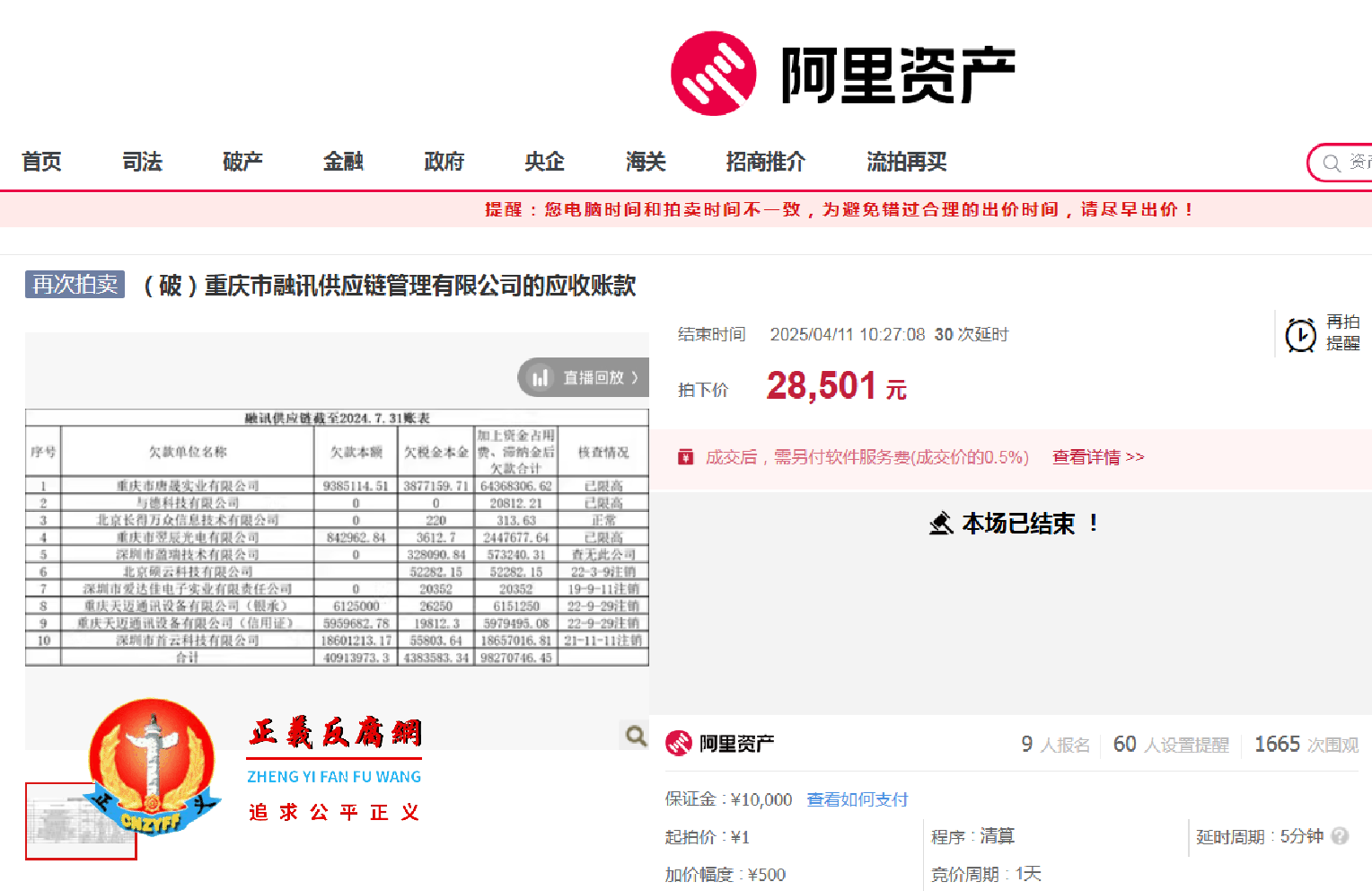Open the image zoom magnifier icon

pos(635,736)
